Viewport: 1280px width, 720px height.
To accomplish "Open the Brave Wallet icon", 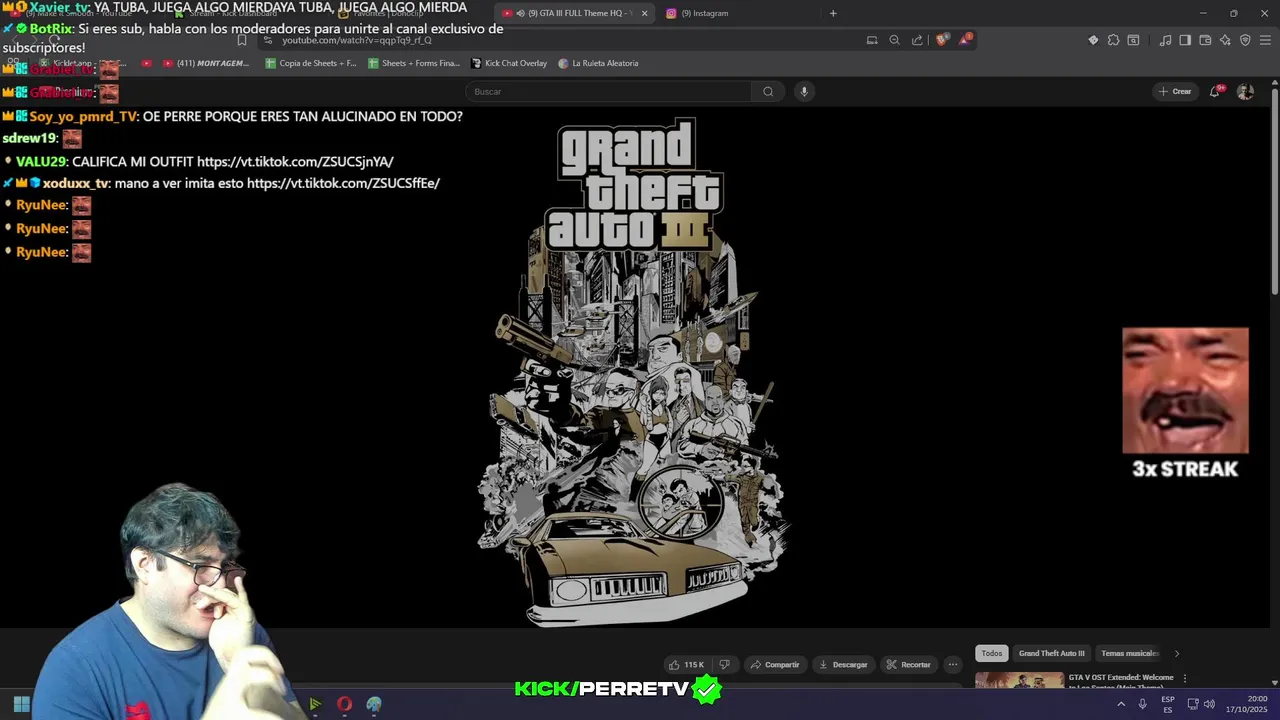I will [x=1205, y=40].
